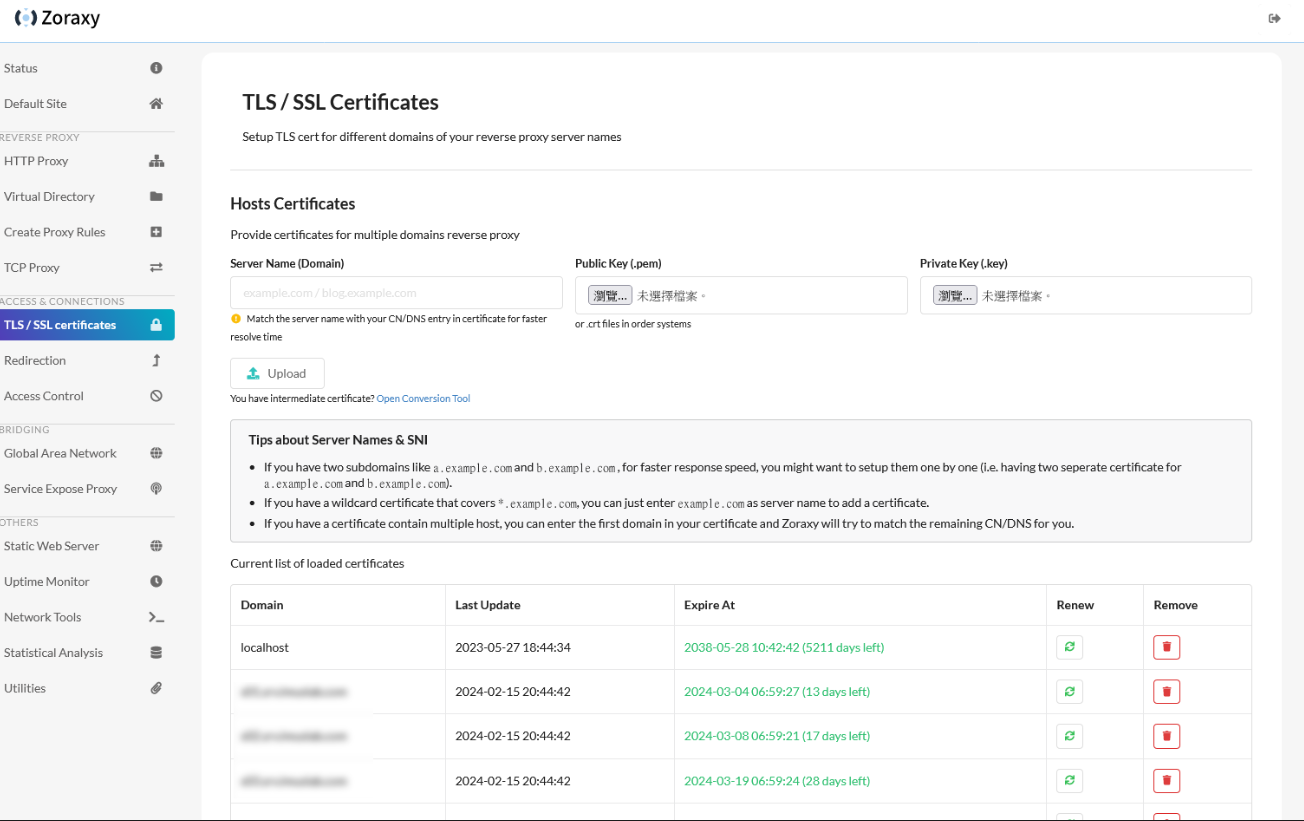Click the Server Name domain input field
The width and height of the screenshot is (1304, 821).
tap(396, 293)
